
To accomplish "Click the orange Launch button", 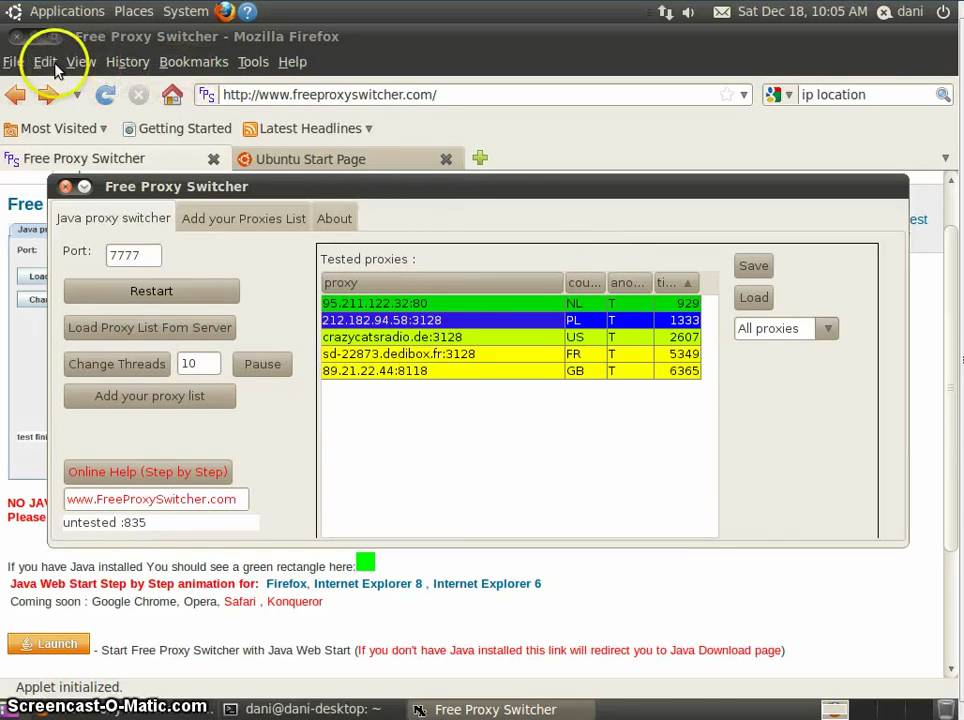I will [49, 644].
